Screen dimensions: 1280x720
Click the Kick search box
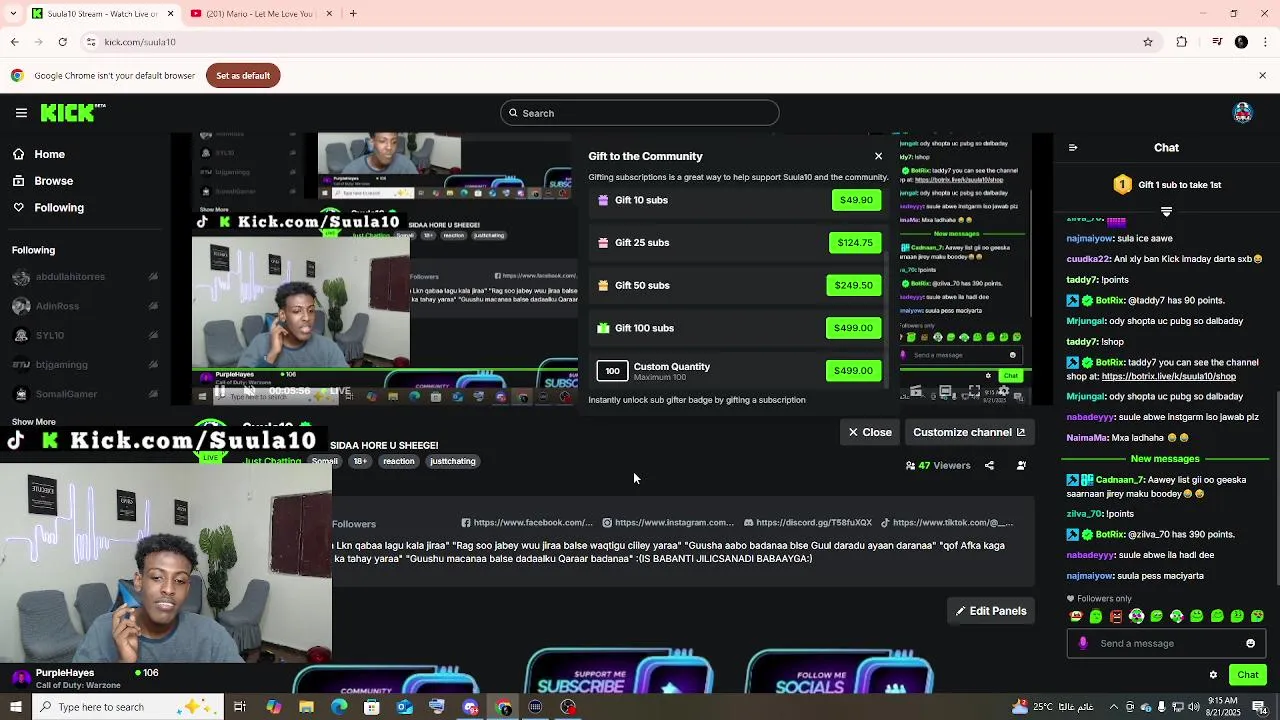(640, 113)
